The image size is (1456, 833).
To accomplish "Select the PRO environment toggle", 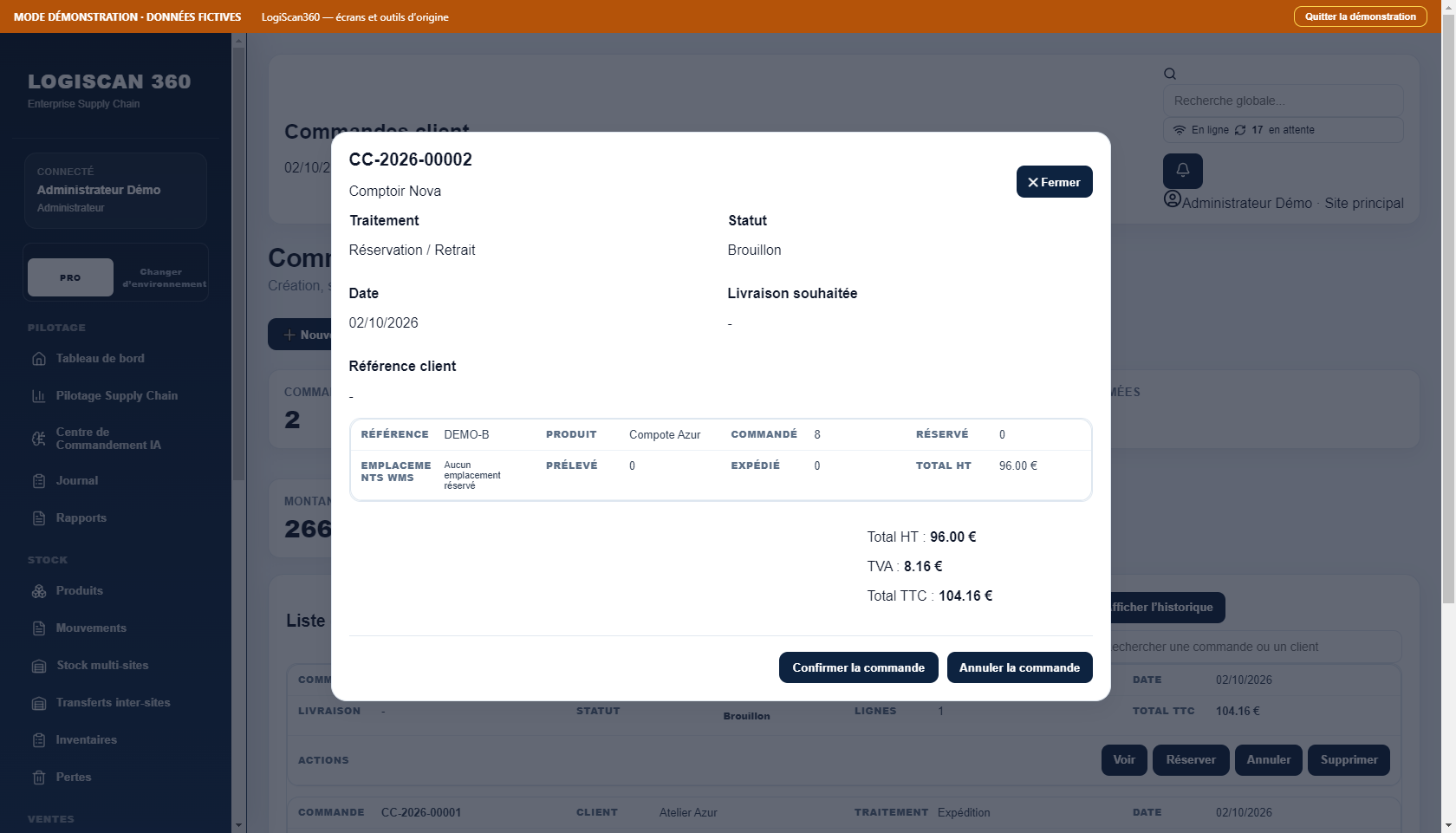I will (x=70, y=277).
